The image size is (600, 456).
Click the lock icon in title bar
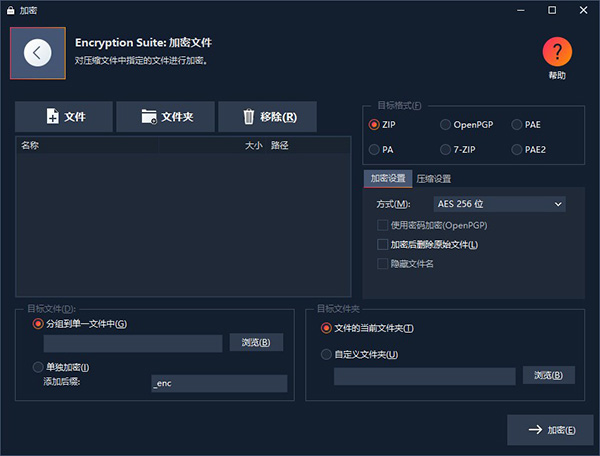point(11,10)
